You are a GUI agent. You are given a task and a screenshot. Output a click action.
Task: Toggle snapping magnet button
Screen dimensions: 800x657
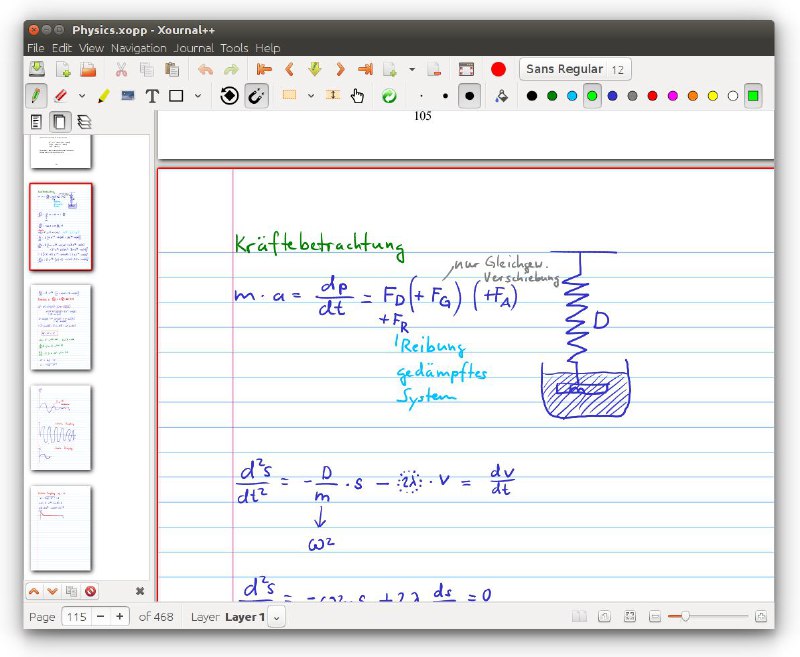click(257, 95)
